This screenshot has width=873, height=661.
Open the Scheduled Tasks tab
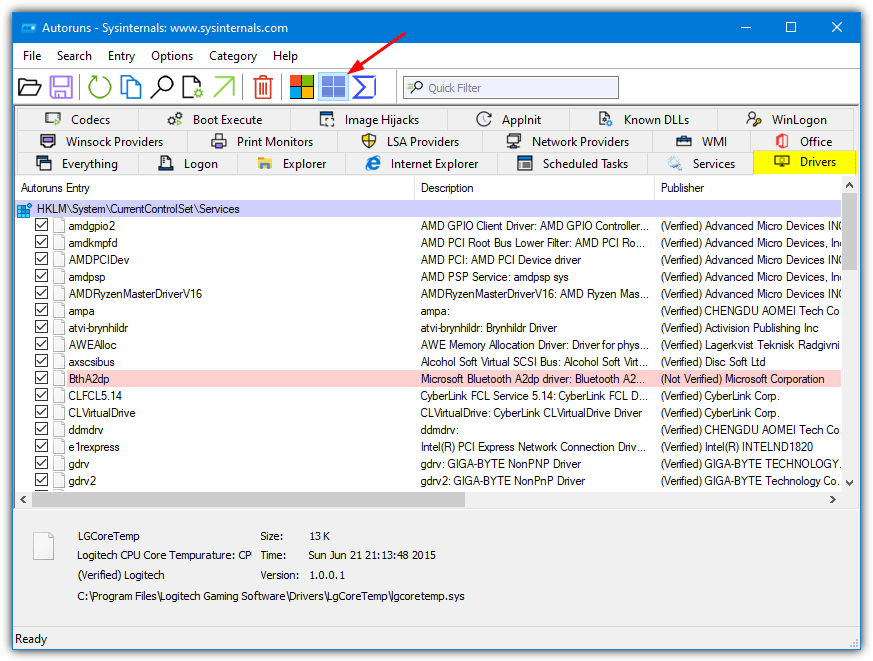573,163
